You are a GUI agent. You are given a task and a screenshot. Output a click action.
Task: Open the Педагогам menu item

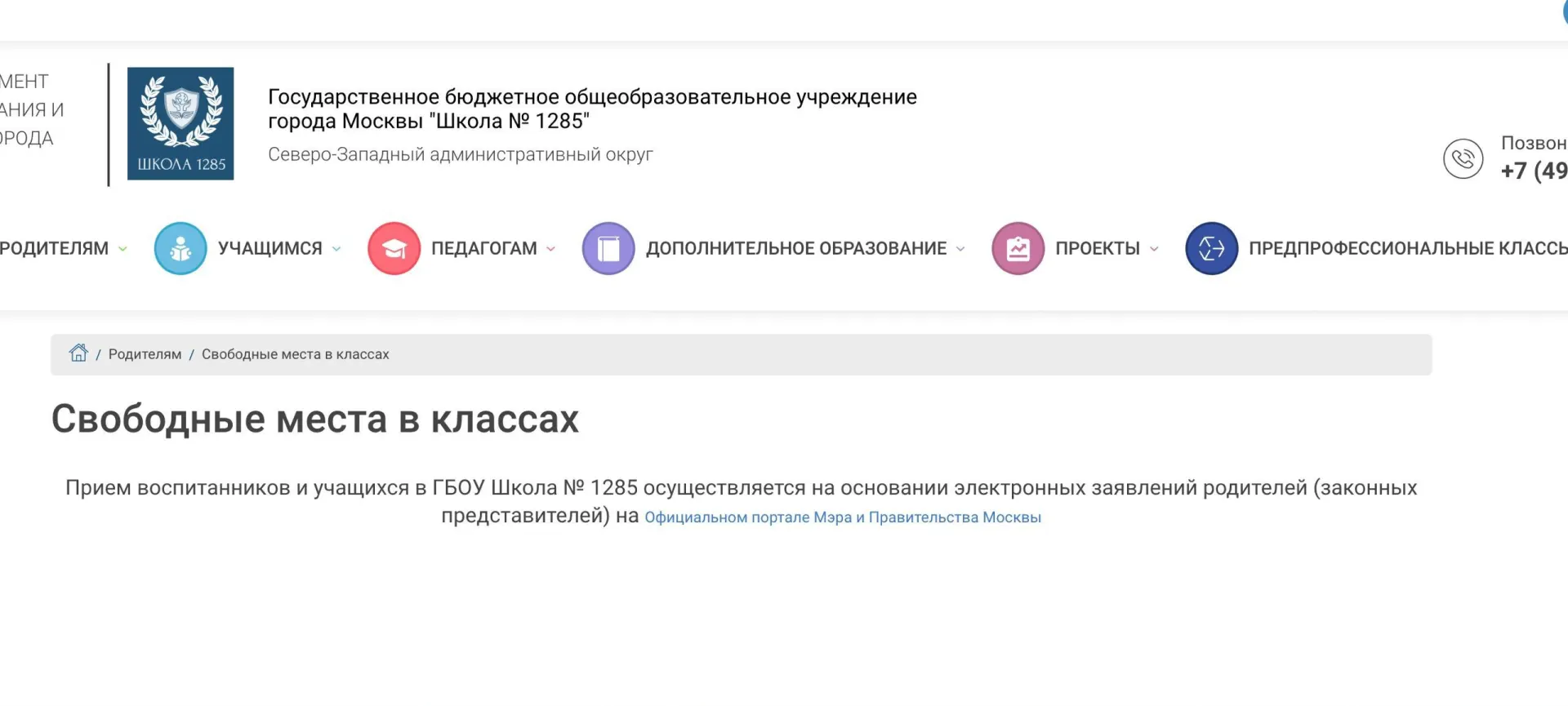tap(484, 248)
